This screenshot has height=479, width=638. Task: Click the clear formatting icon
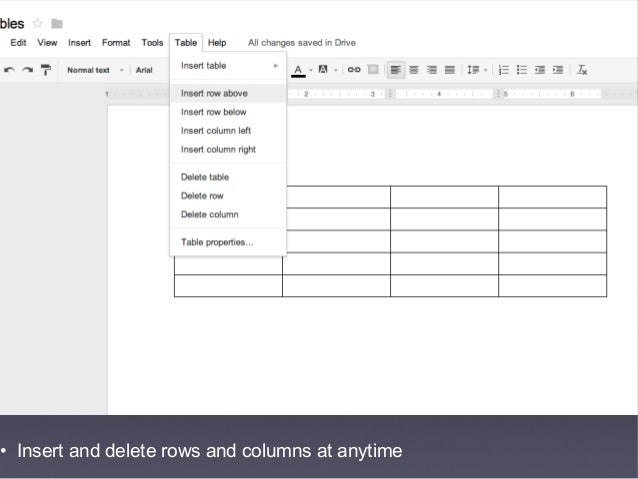click(582, 70)
